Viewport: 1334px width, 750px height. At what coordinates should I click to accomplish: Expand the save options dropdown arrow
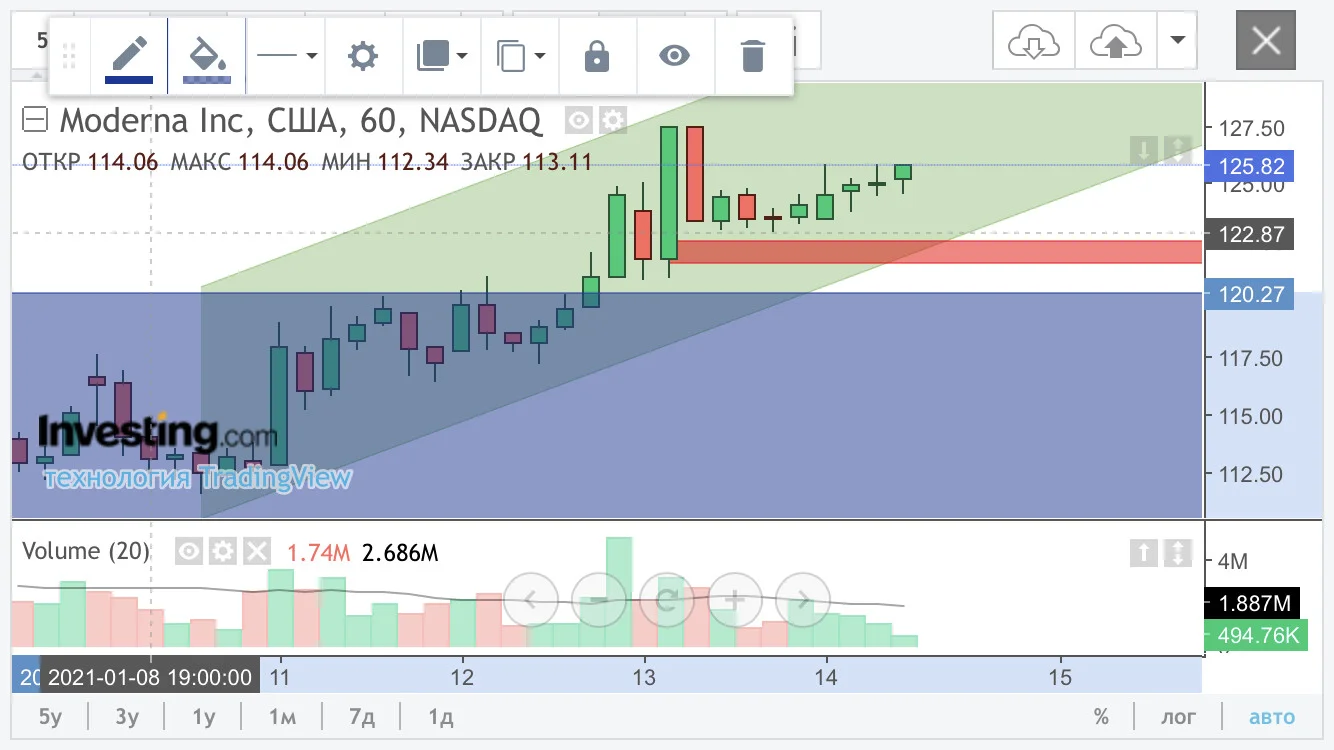coord(1177,41)
